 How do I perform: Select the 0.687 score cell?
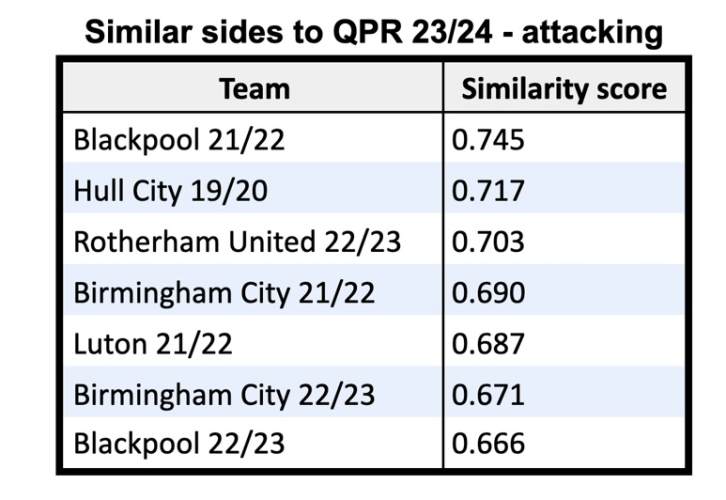click(489, 344)
